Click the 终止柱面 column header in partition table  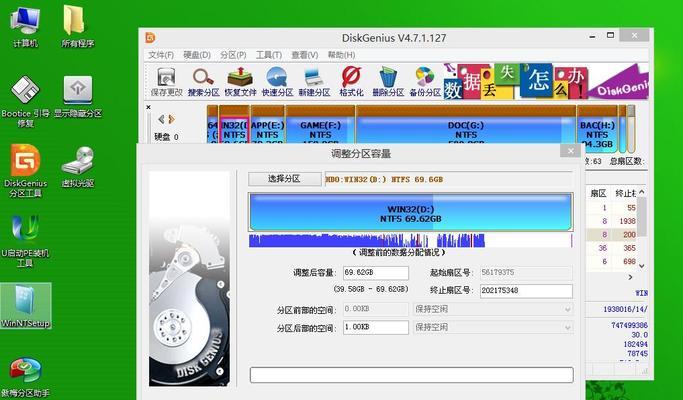[626, 193]
